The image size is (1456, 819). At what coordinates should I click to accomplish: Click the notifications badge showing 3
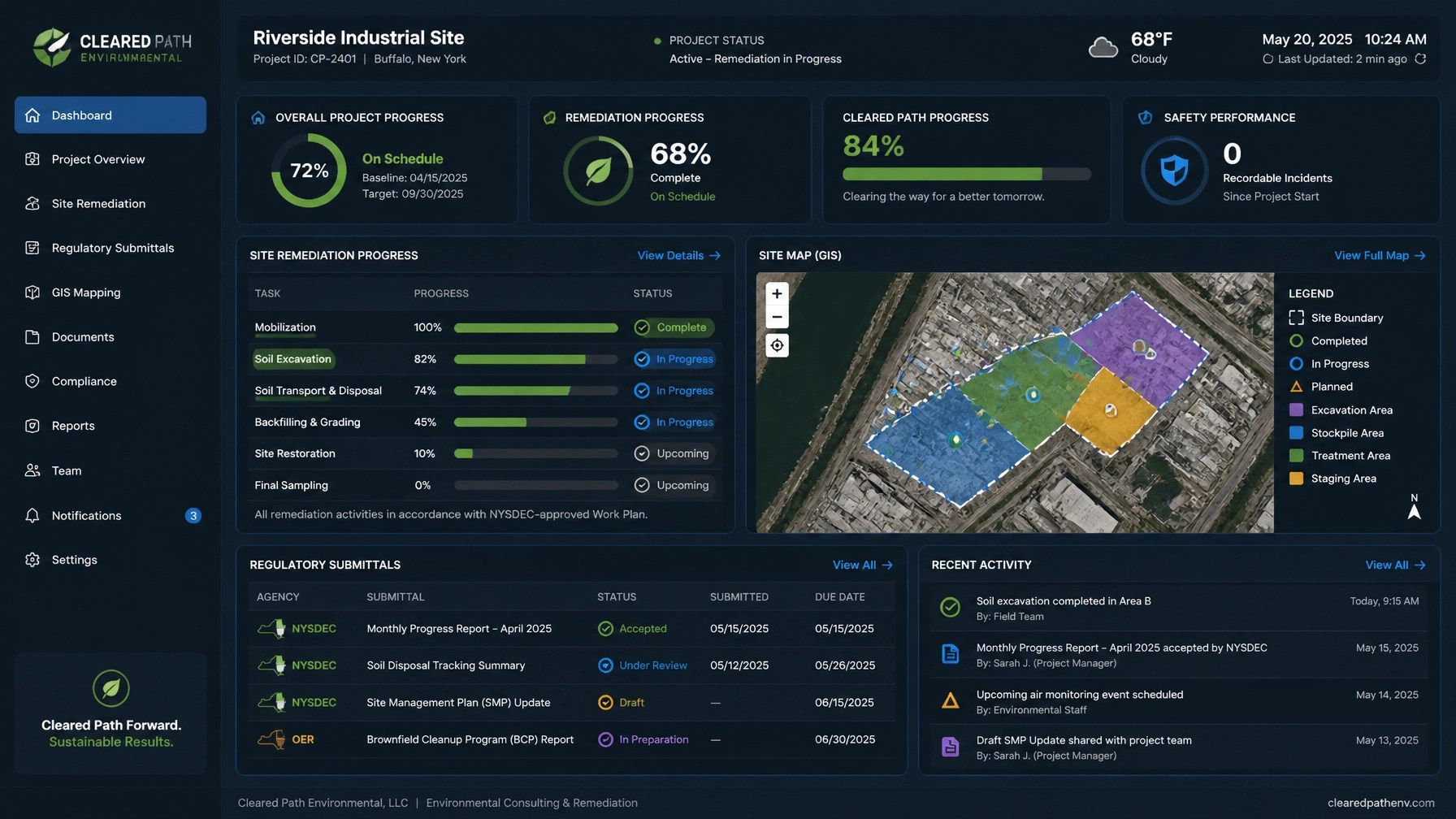[193, 516]
